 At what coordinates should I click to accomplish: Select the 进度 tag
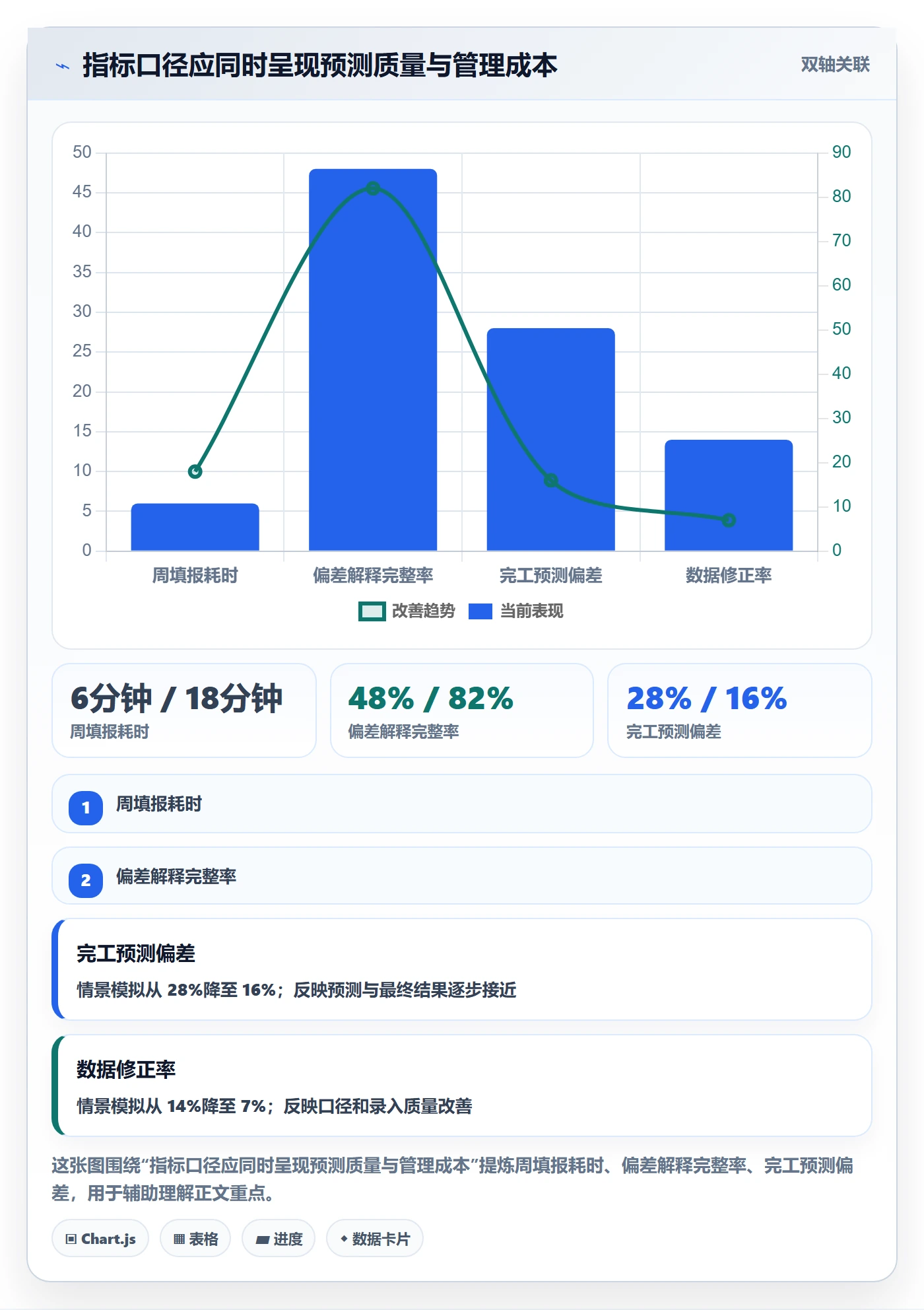coord(279,1239)
